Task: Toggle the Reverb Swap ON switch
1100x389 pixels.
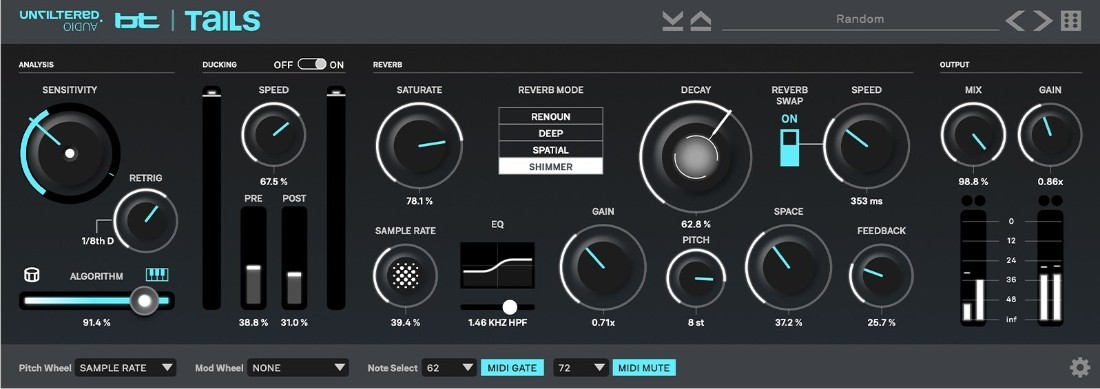Action: [x=789, y=147]
